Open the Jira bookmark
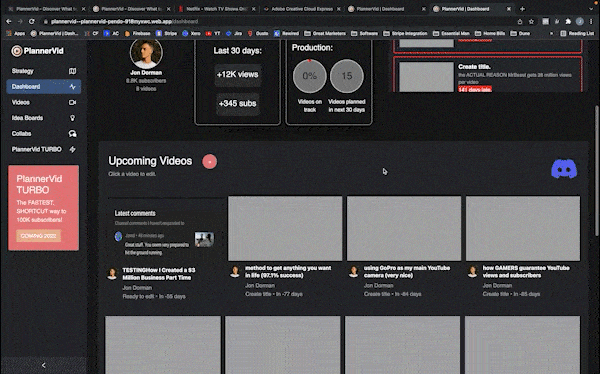 [234, 34]
